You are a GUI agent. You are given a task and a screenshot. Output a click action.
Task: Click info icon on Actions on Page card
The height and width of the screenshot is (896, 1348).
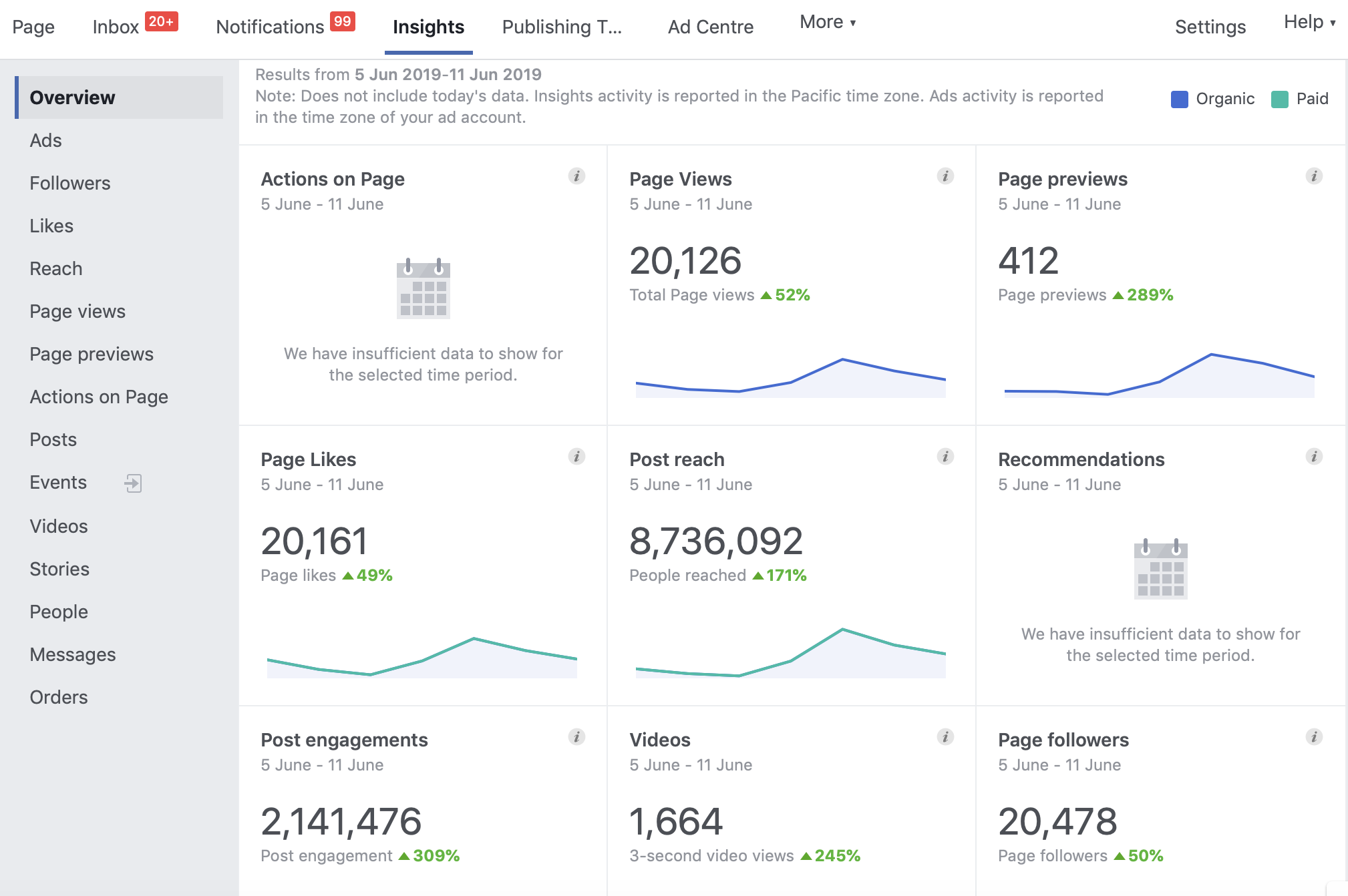[x=576, y=176]
